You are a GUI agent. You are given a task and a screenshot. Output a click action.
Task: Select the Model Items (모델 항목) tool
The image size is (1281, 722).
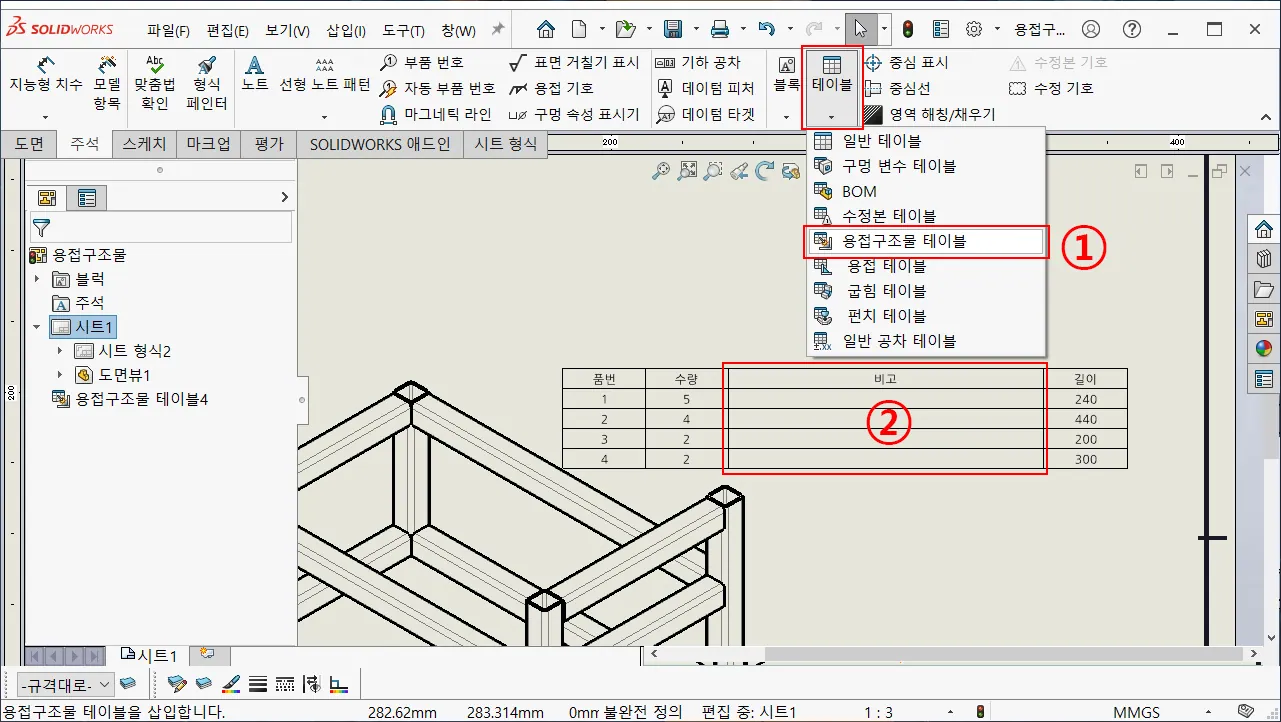click(107, 82)
